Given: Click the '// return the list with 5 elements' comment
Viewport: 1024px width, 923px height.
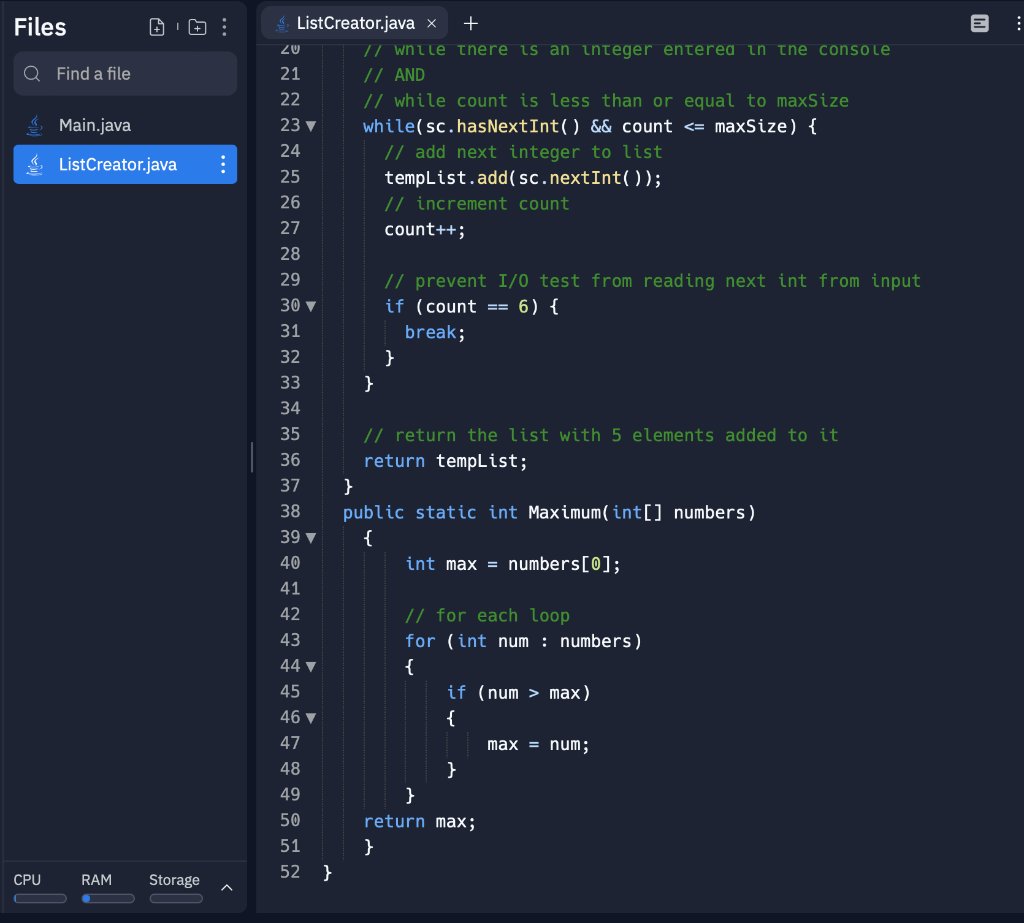Looking at the screenshot, I should pos(601,435).
